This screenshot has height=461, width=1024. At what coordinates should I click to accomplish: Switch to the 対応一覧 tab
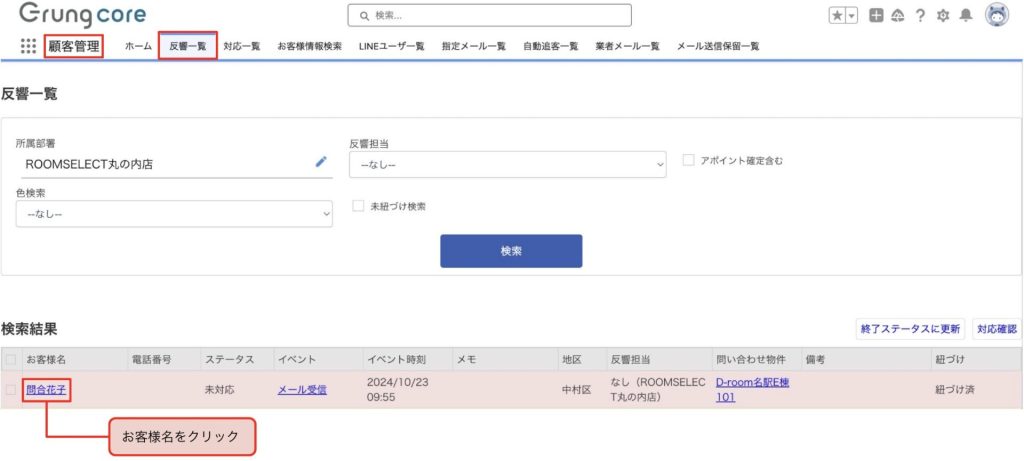242,46
